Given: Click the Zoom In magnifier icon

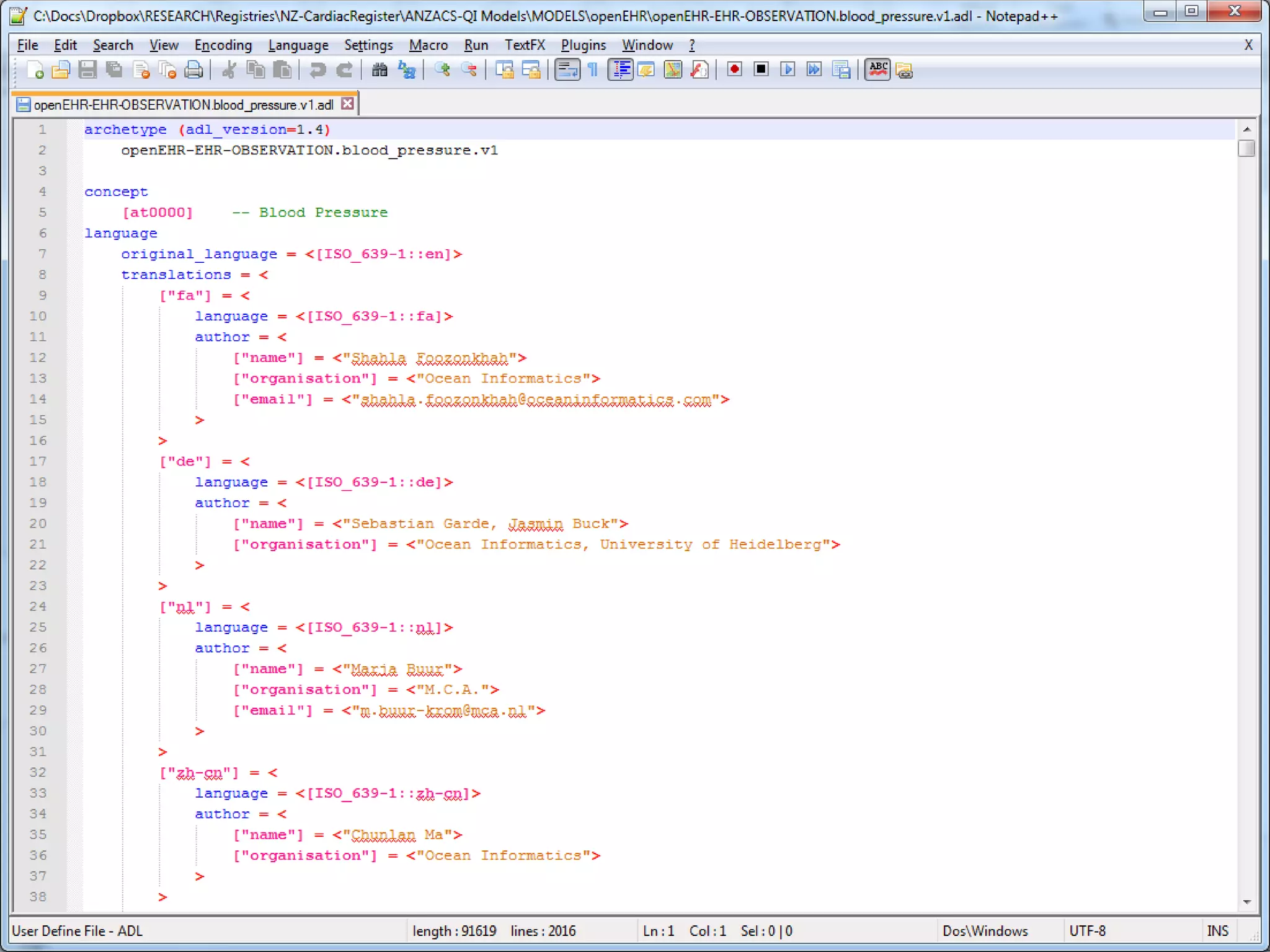Looking at the screenshot, I should click(442, 70).
